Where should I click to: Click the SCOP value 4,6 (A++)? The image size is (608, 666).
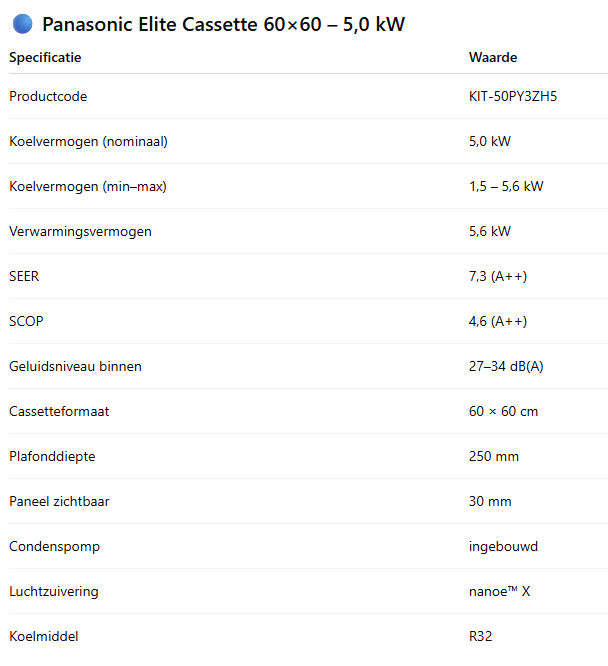tap(498, 322)
